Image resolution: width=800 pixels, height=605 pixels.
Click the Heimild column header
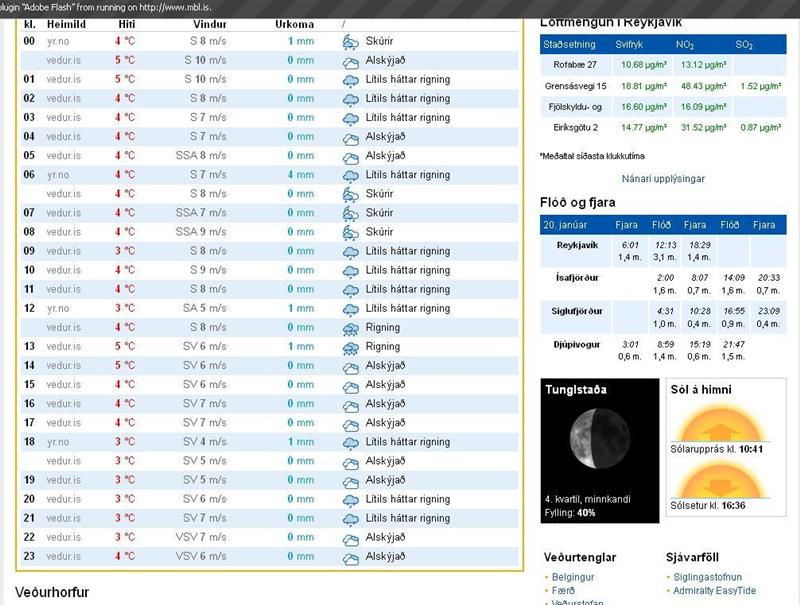coord(66,24)
